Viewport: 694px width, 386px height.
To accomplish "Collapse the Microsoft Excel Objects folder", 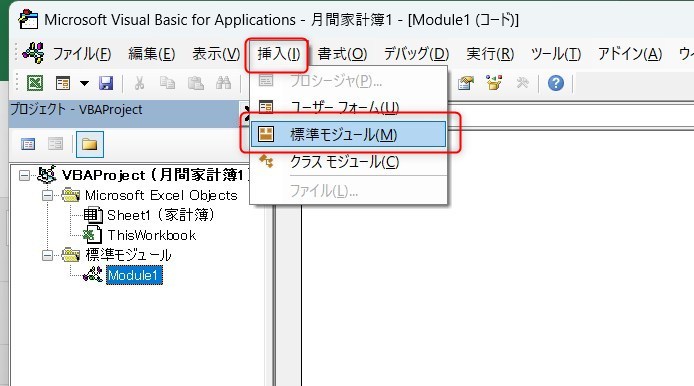I will tap(47, 195).
